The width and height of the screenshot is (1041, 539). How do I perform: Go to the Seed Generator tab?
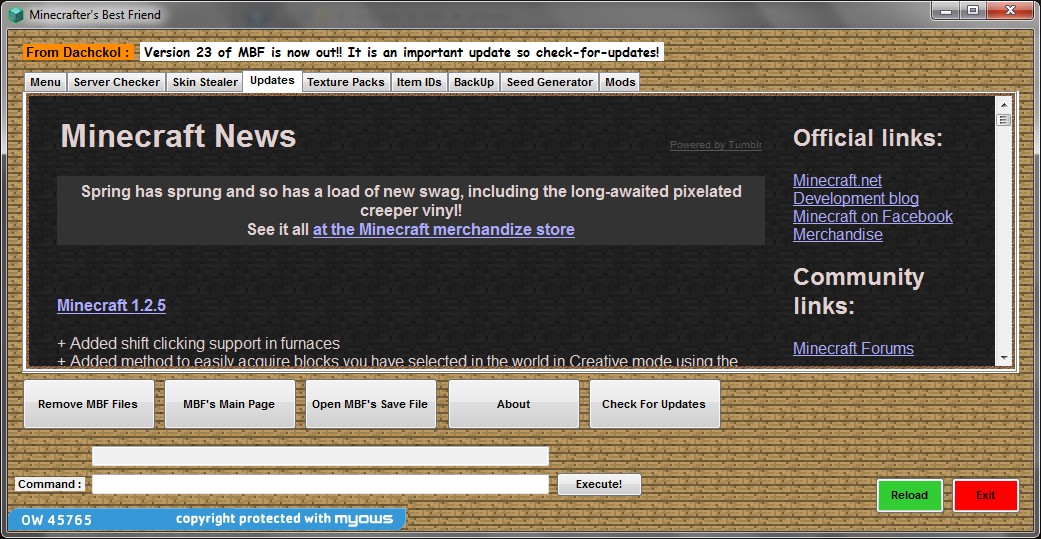point(550,82)
